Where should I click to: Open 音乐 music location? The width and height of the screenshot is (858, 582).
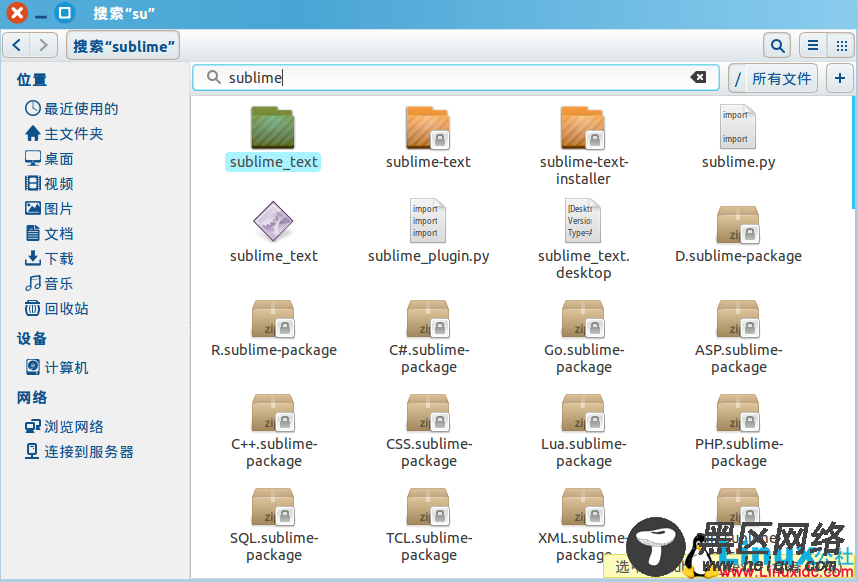coord(49,283)
